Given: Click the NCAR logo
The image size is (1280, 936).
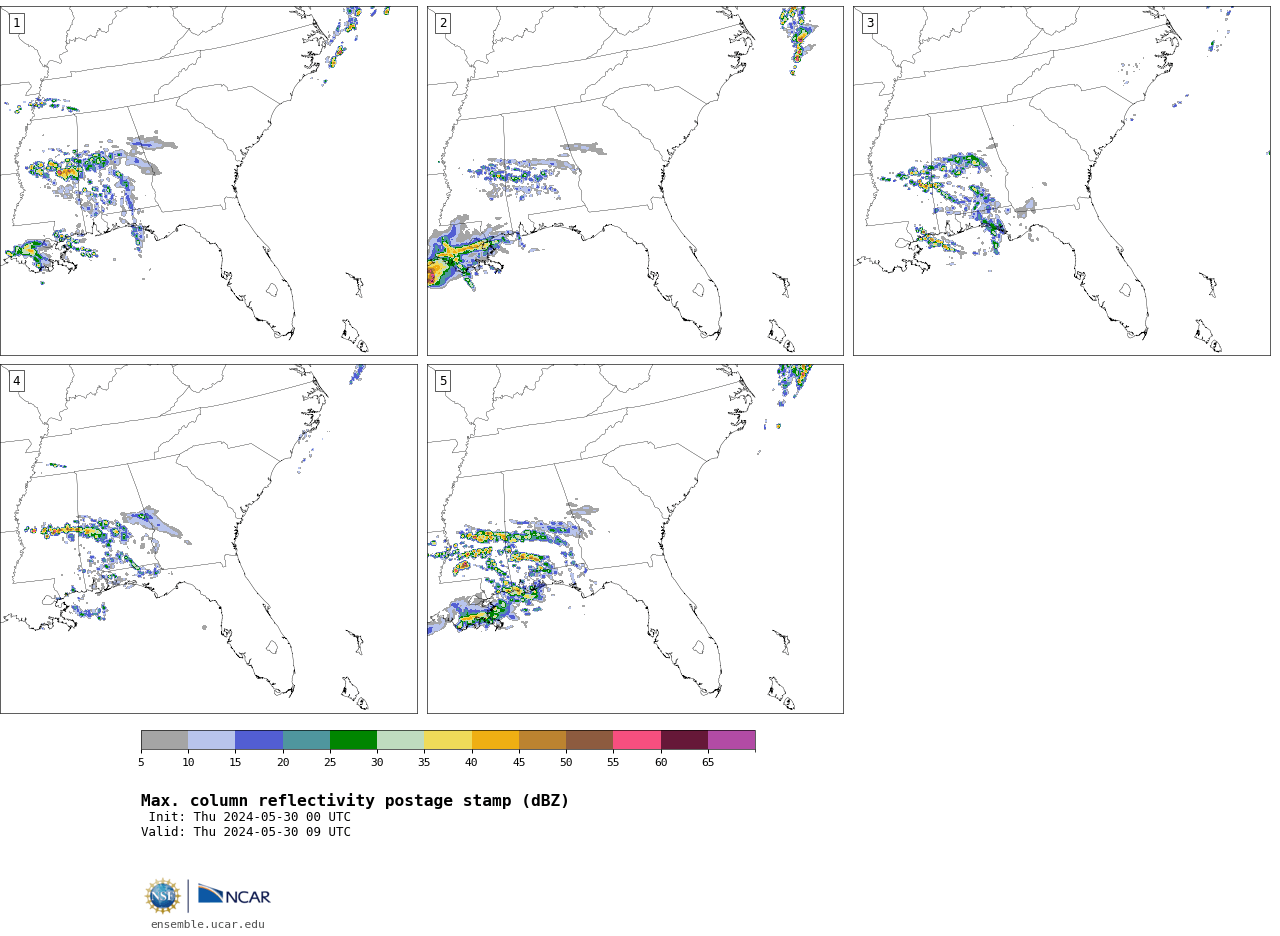Looking at the screenshot, I should tap(234, 895).
